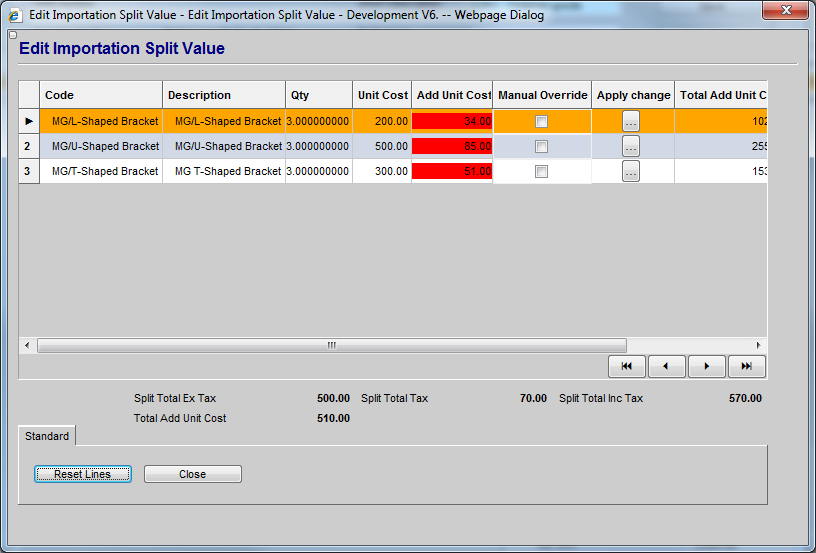The height and width of the screenshot is (553, 816).
Task: Open the Standard tab
Action: coord(47,436)
